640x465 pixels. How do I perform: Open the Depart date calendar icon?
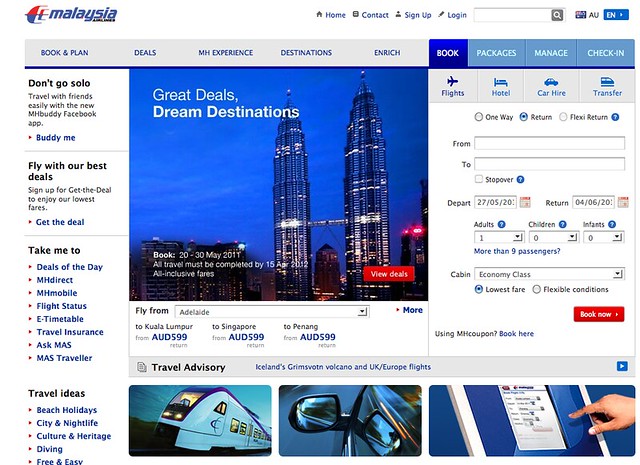(x=525, y=202)
